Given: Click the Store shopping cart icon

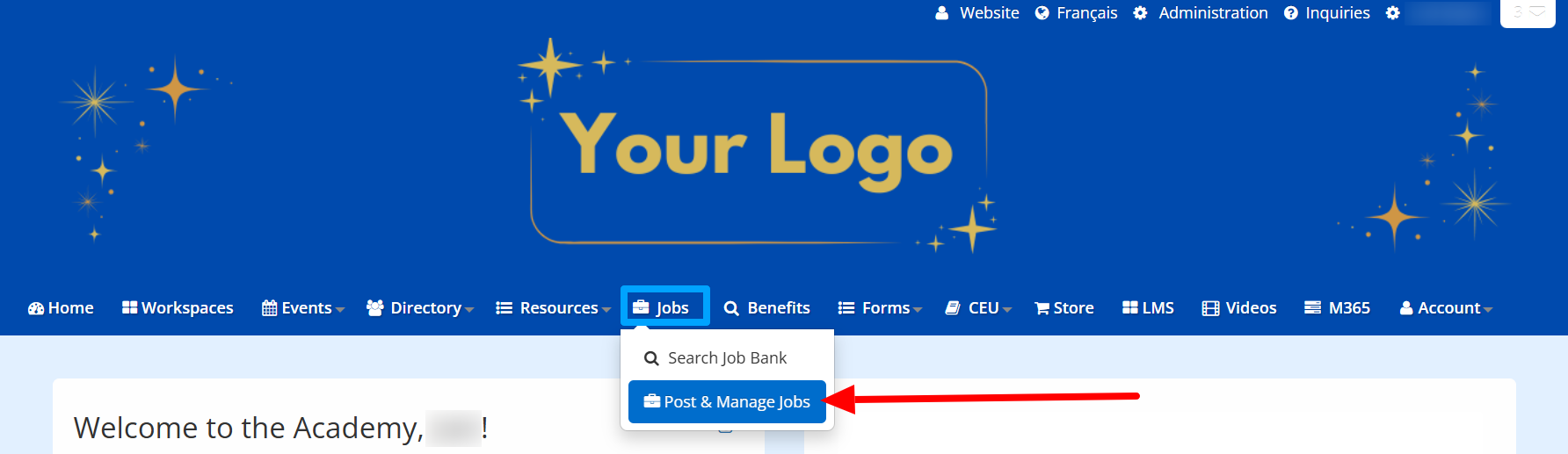Looking at the screenshot, I should [1042, 308].
